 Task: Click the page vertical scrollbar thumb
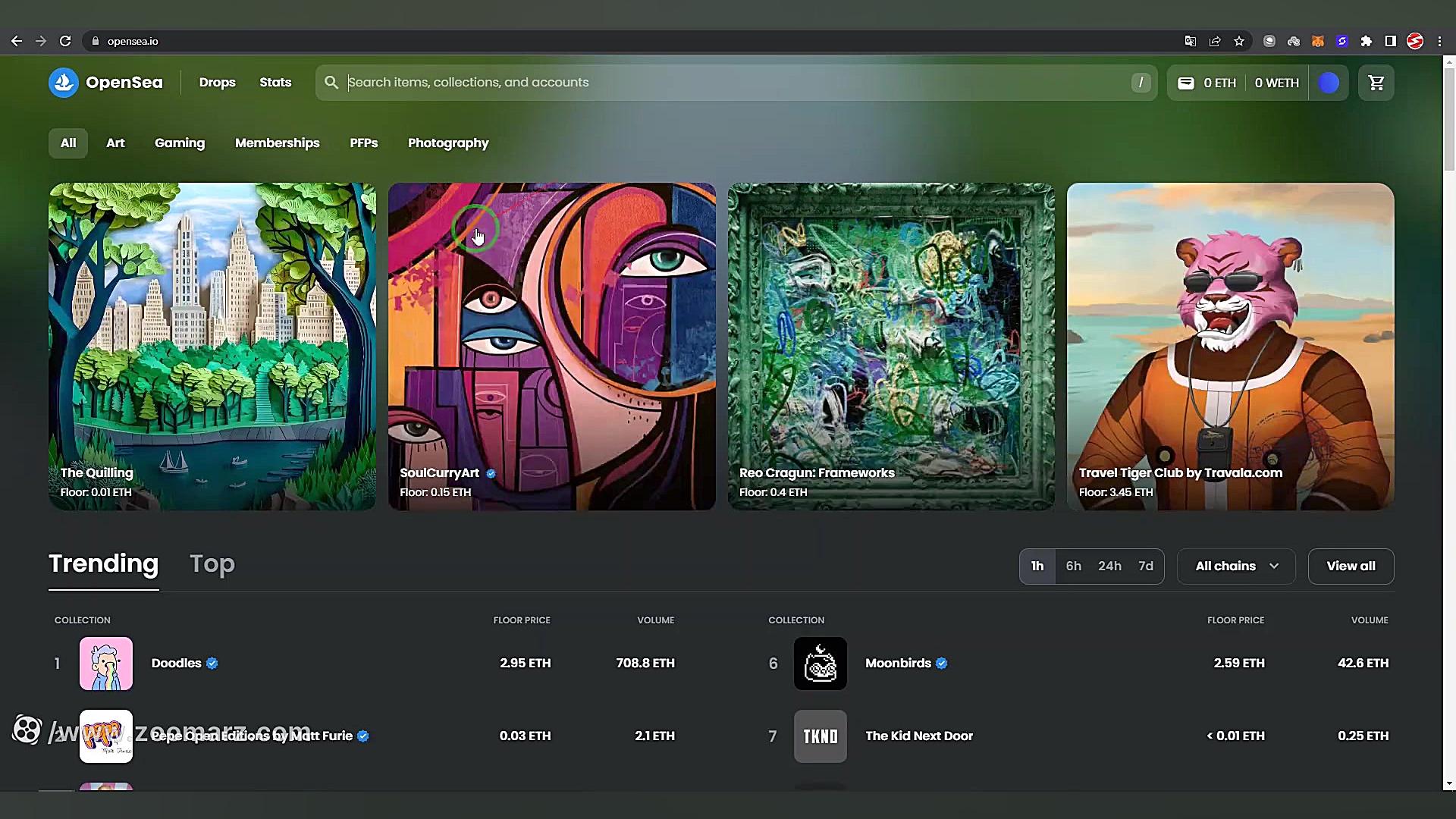(1449, 119)
